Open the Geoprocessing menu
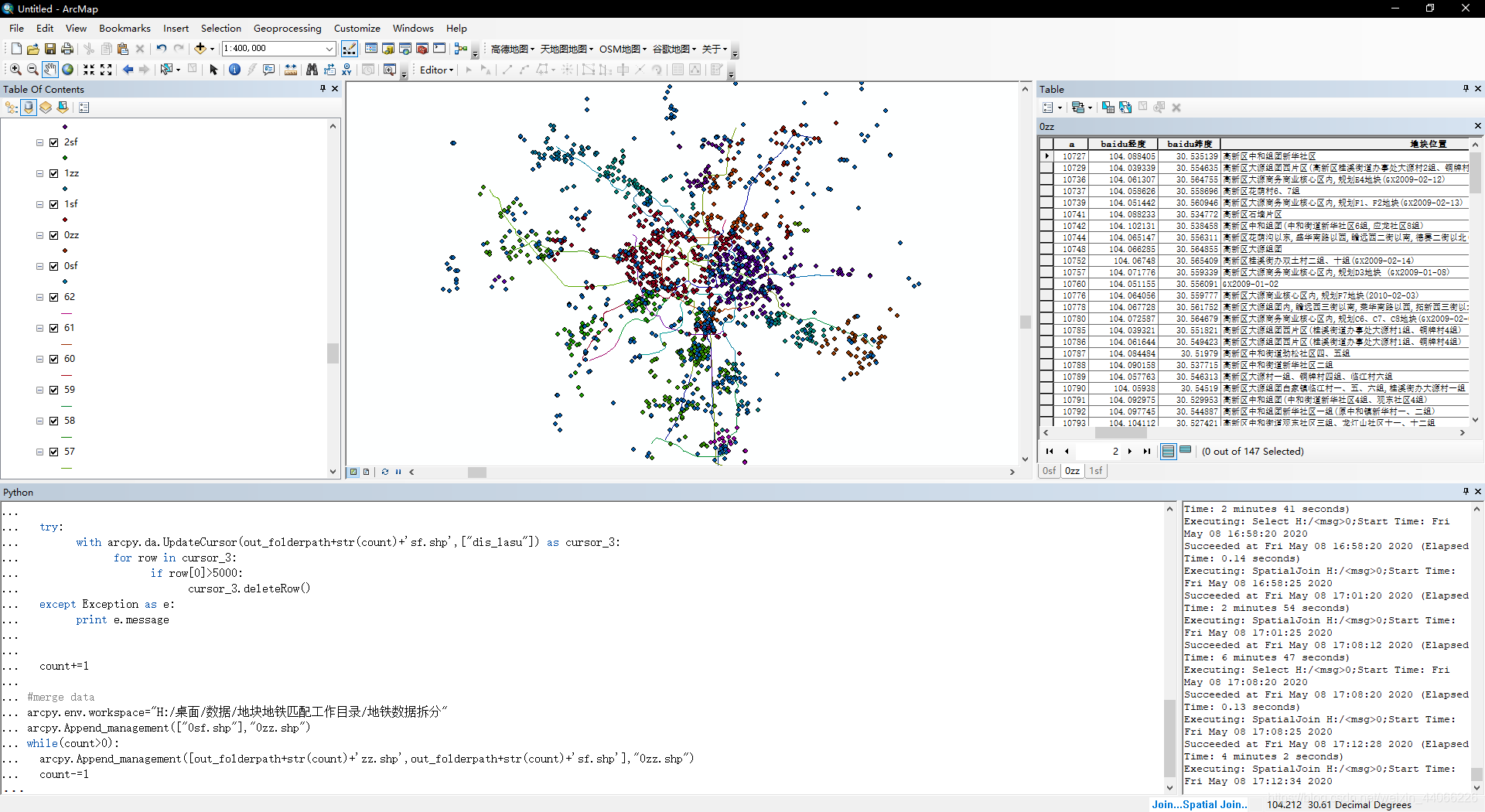The image size is (1485, 812). pos(287,28)
